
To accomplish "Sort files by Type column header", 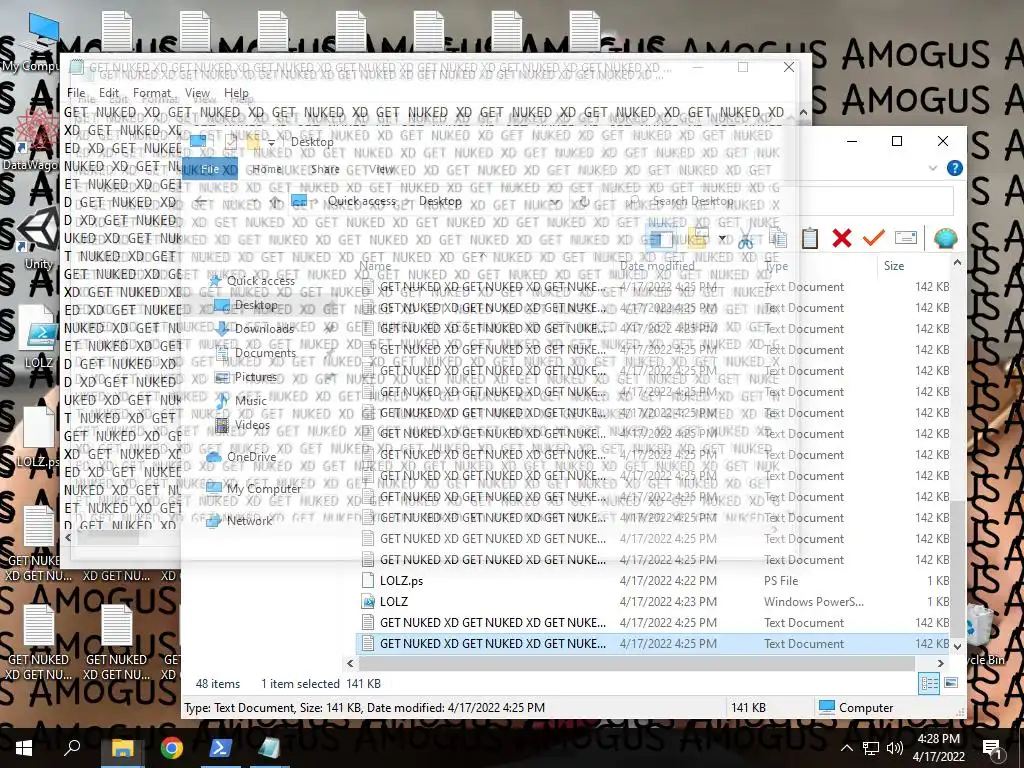I will pos(776,266).
